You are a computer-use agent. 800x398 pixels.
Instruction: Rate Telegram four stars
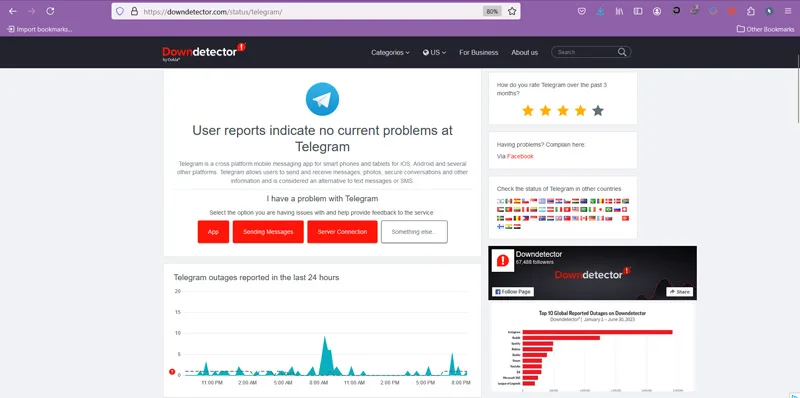[581, 111]
